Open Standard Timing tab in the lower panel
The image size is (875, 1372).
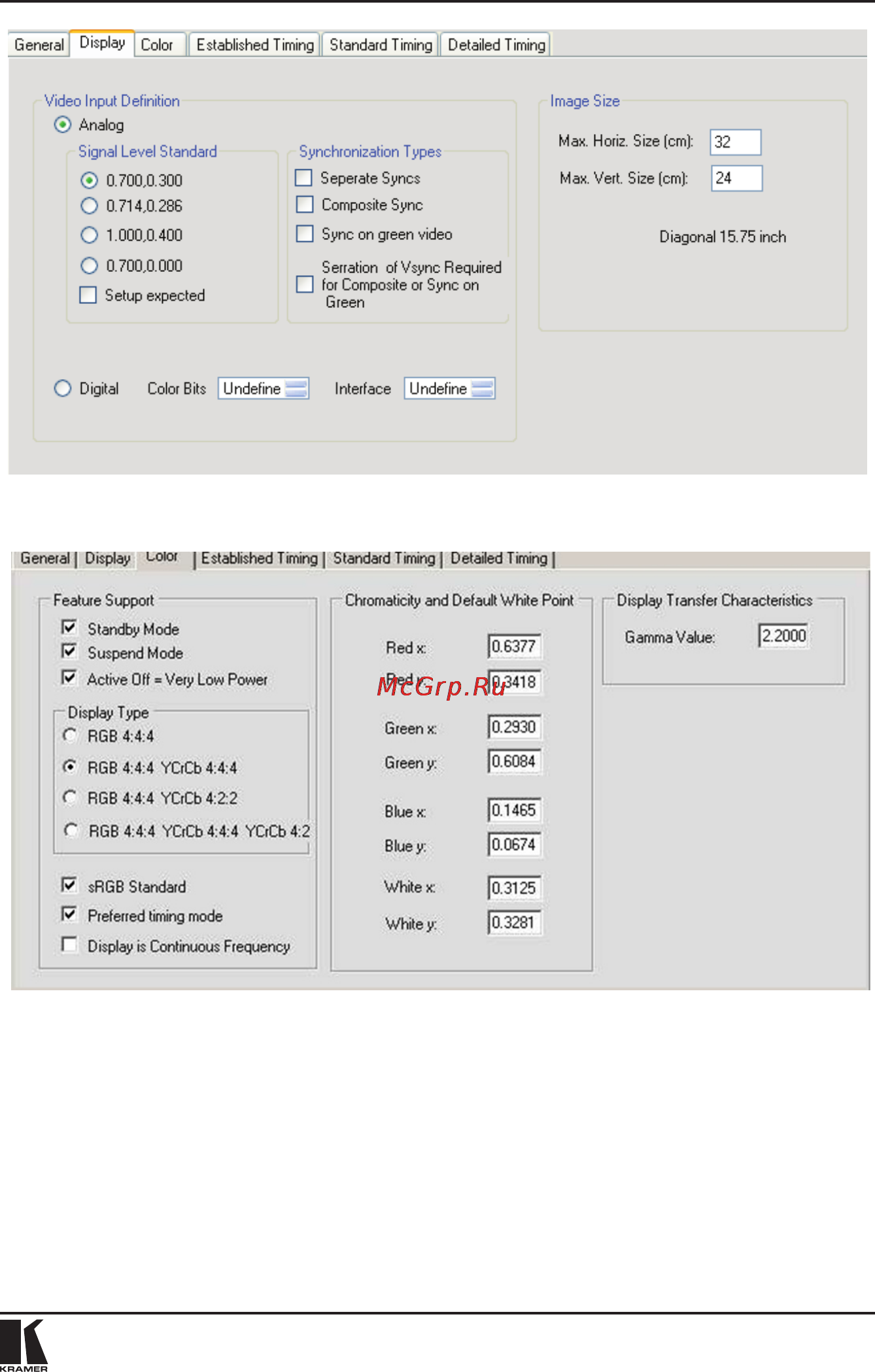384,558
